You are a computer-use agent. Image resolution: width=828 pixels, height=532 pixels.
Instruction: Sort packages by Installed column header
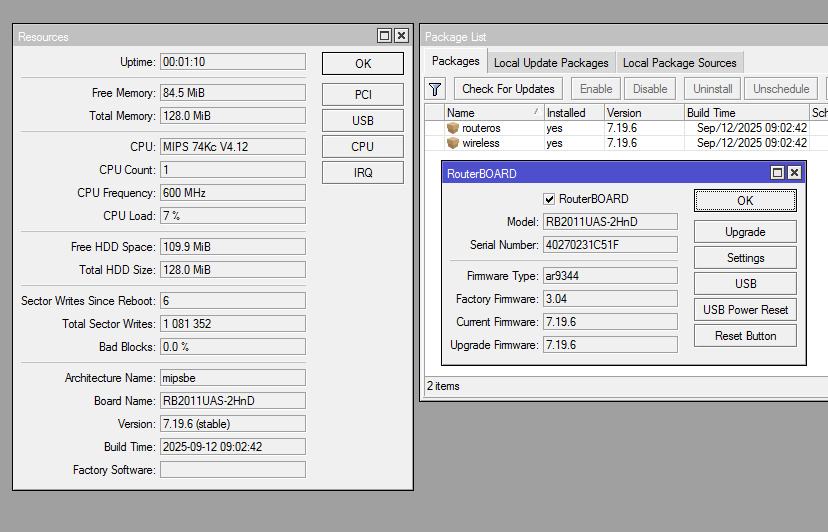pos(573,113)
